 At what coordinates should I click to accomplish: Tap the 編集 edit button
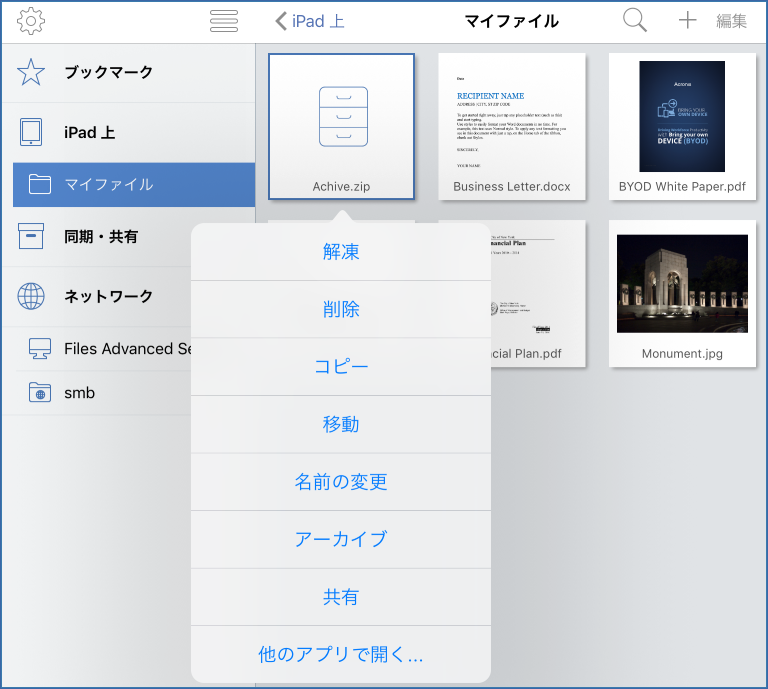(731, 21)
